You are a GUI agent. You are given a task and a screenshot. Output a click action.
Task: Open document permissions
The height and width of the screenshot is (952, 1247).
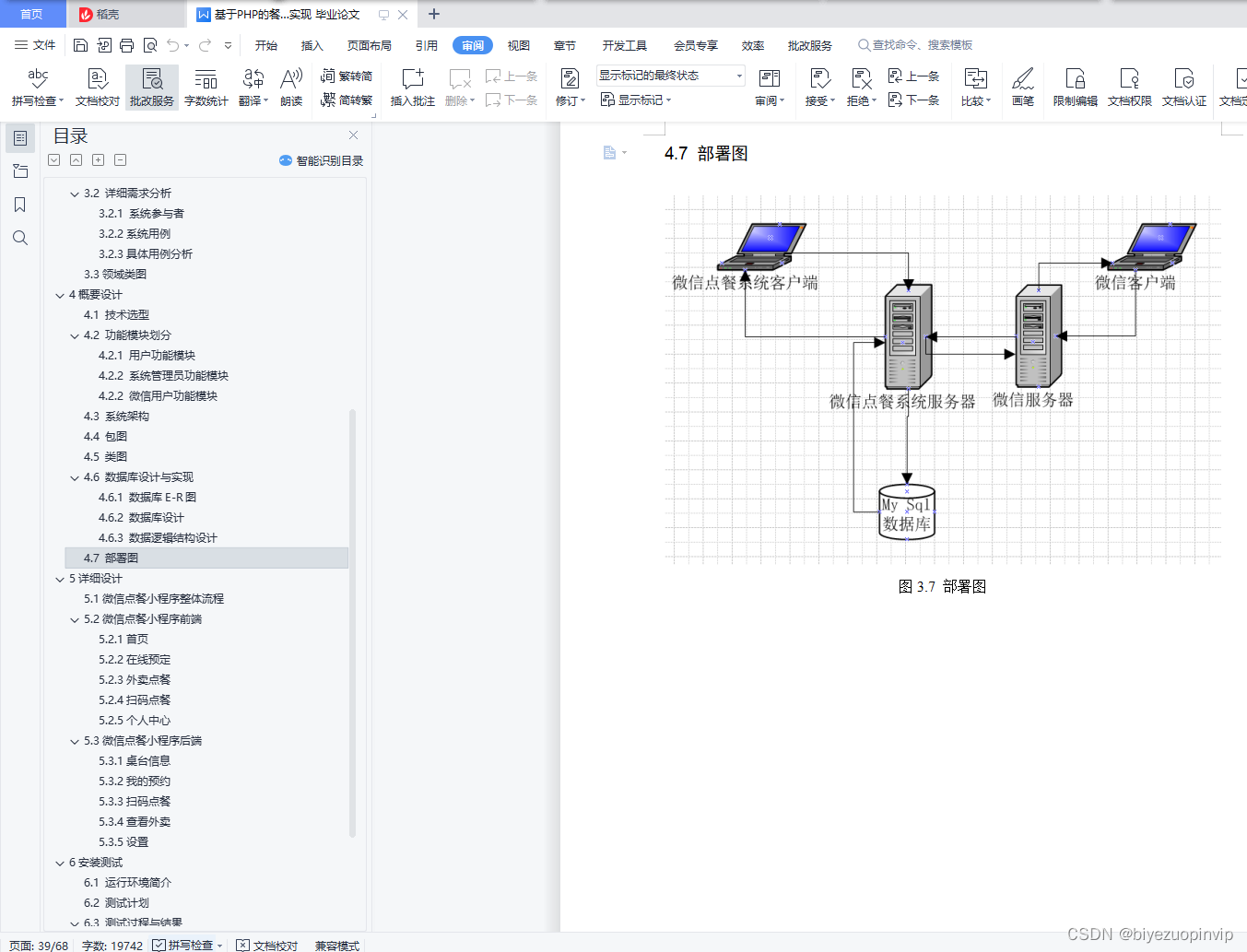click(x=1129, y=88)
